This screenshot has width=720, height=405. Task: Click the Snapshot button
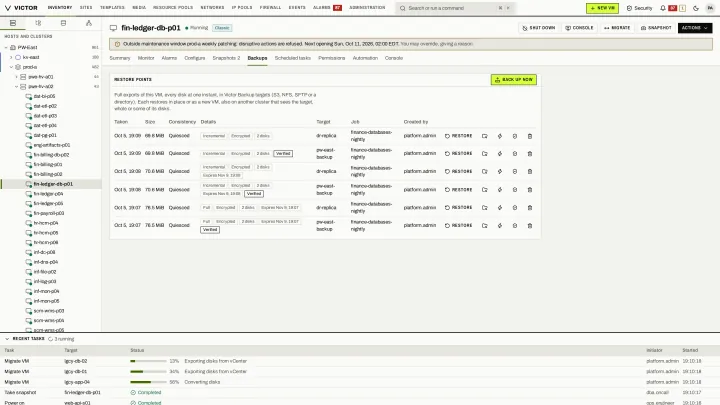click(x=656, y=28)
